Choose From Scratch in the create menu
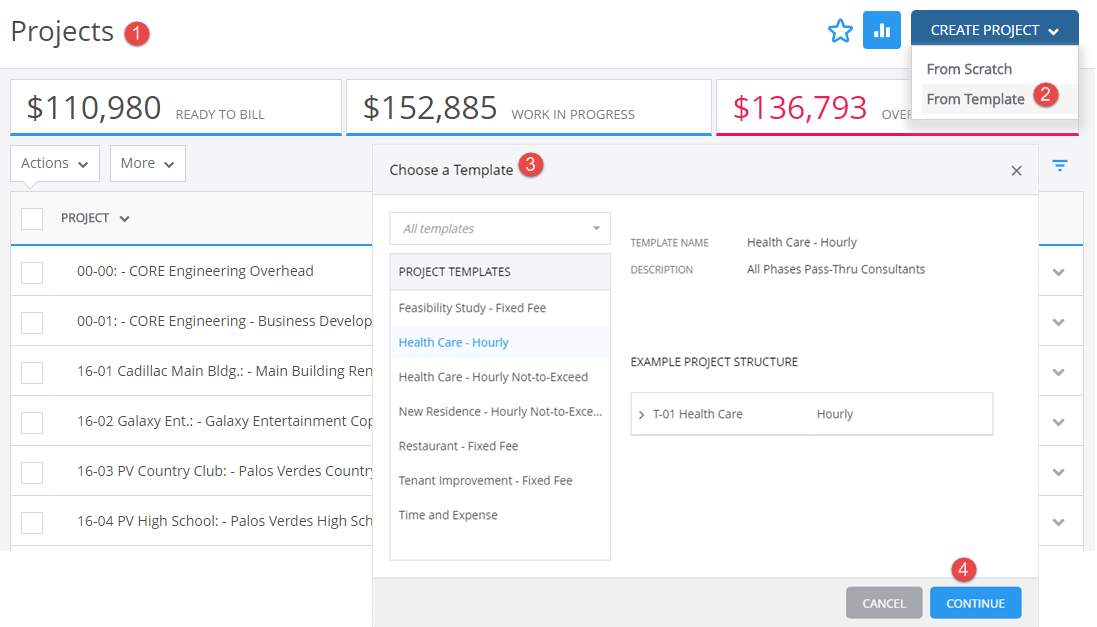The width and height of the screenshot is (1097, 627). click(x=969, y=68)
